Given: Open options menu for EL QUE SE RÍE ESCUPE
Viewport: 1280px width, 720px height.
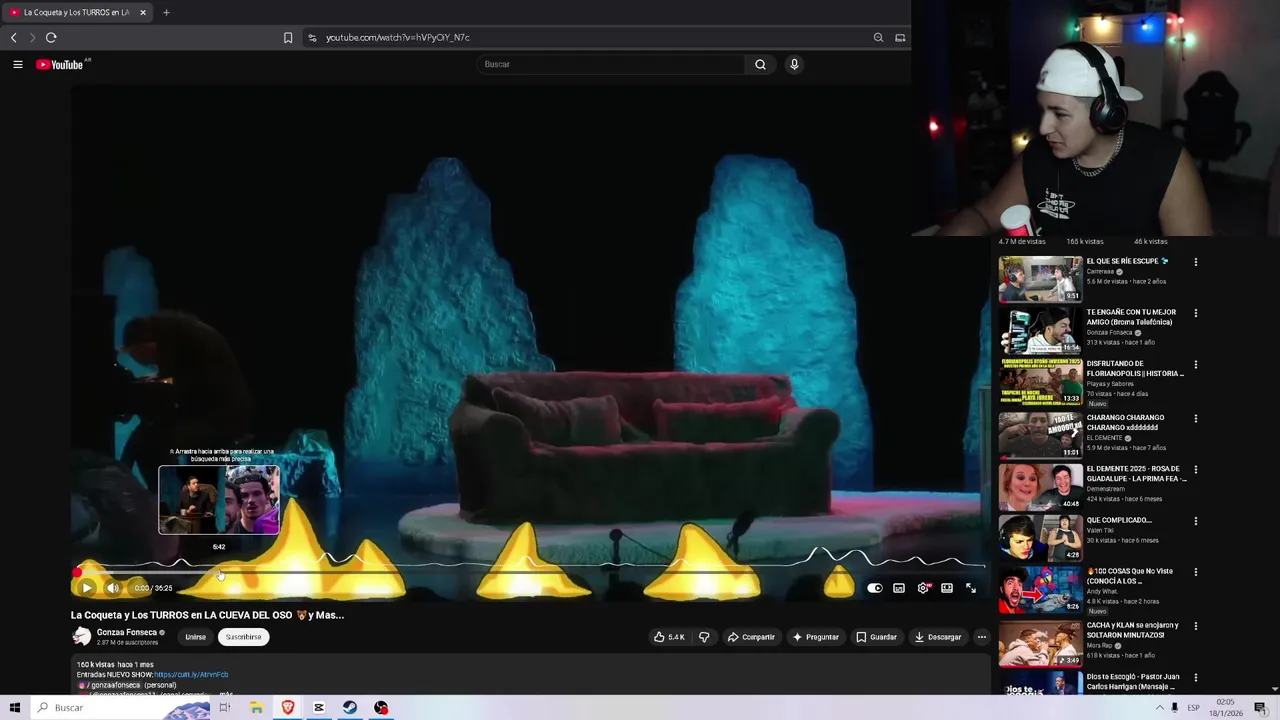Looking at the screenshot, I should pos(1195,262).
